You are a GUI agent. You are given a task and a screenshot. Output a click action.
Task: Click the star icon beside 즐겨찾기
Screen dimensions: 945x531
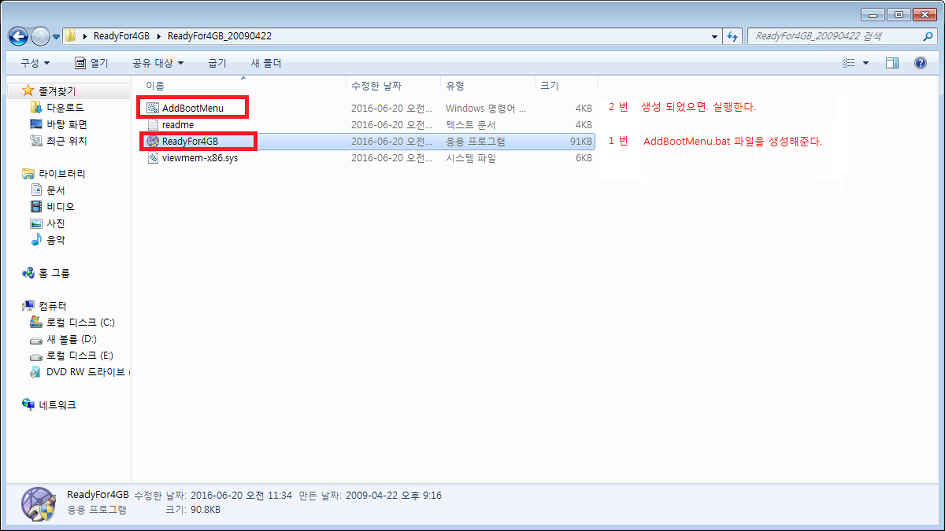28,90
